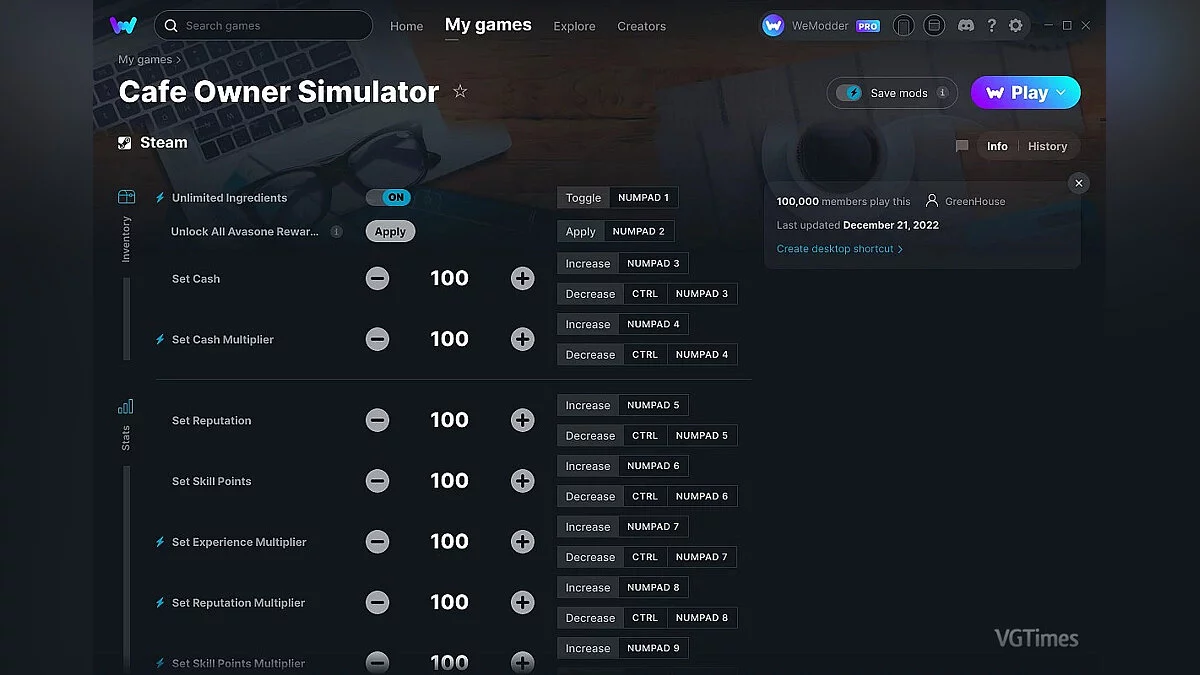Screen dimensions: 1200x675
Task: Click the WeMod logo icon
Action: pos(124,25)
